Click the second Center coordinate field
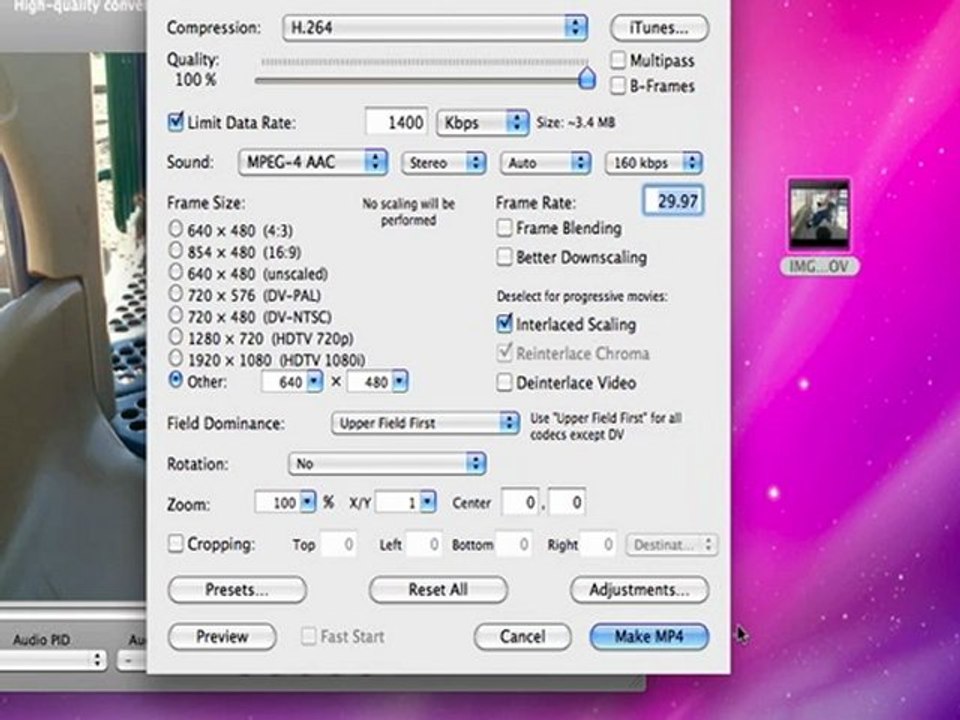This screenshot has height=720, width=960. (567, 503)
